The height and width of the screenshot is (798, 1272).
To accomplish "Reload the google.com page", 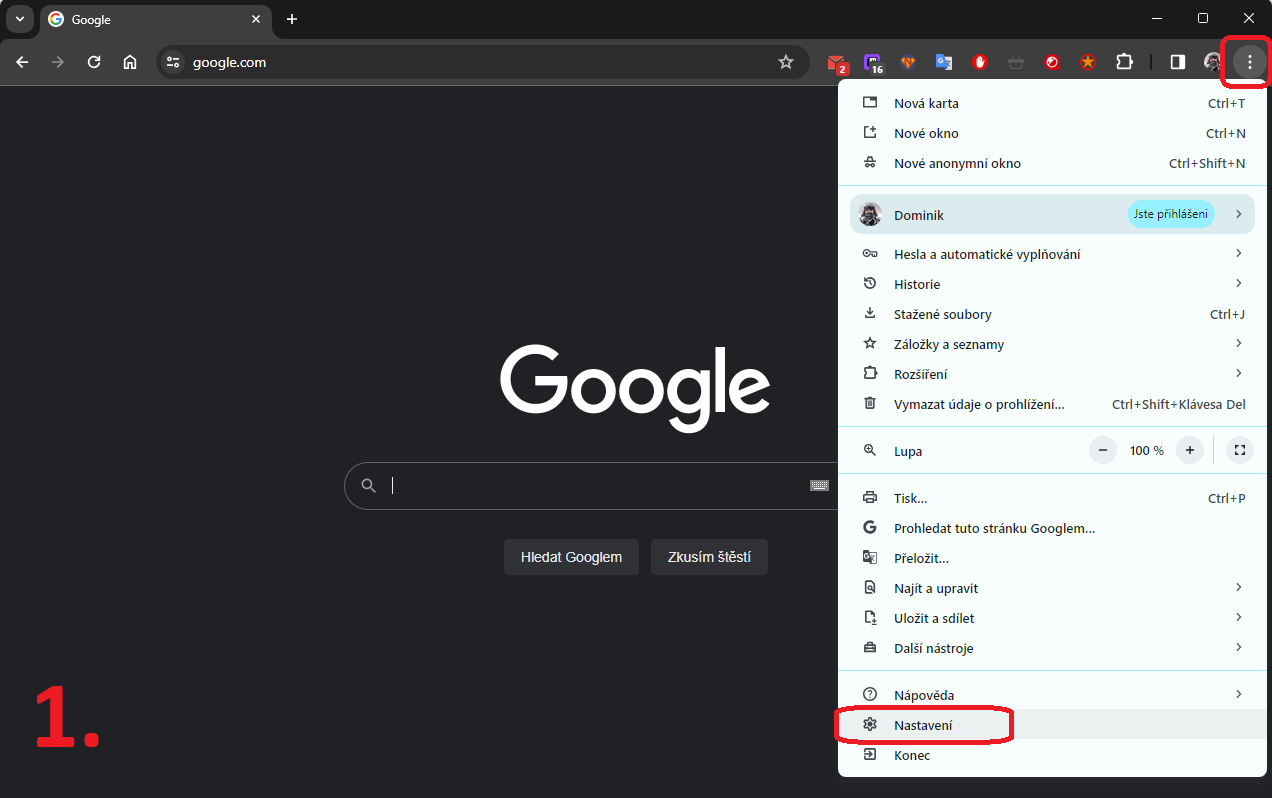I will tap(94, 62).
